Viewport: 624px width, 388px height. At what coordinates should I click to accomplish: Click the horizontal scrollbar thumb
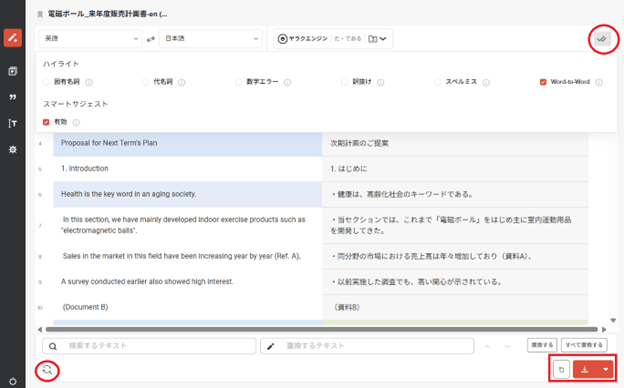click(322, 329)
